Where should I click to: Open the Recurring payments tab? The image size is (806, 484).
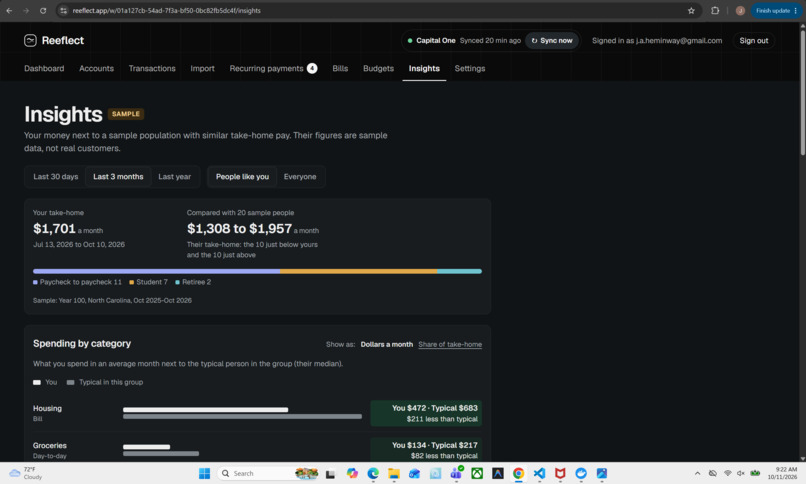(273, 68)
